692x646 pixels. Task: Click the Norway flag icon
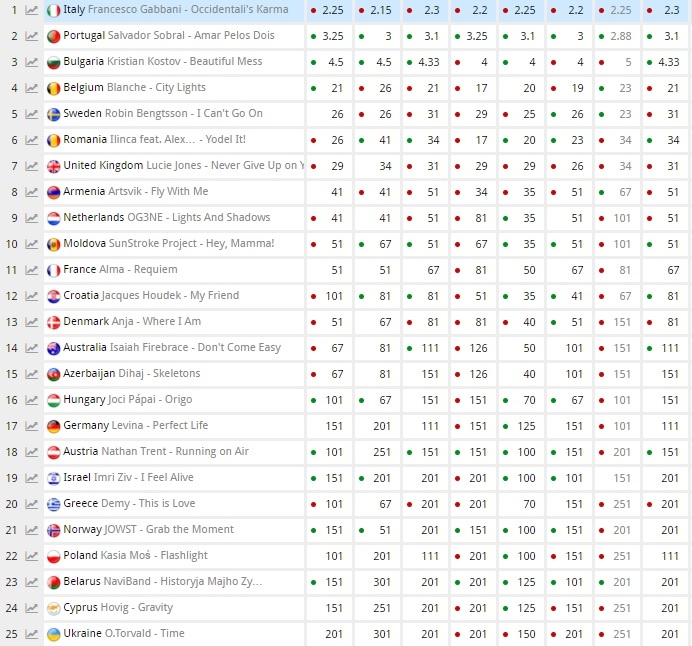click(x=54, y=530)
